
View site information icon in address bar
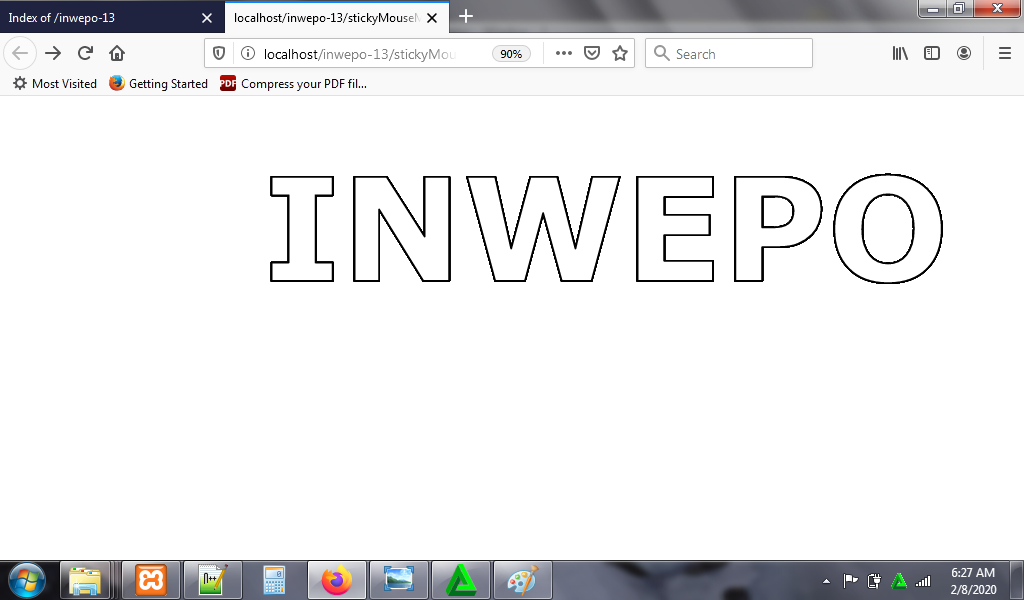[x=248, y=54]
